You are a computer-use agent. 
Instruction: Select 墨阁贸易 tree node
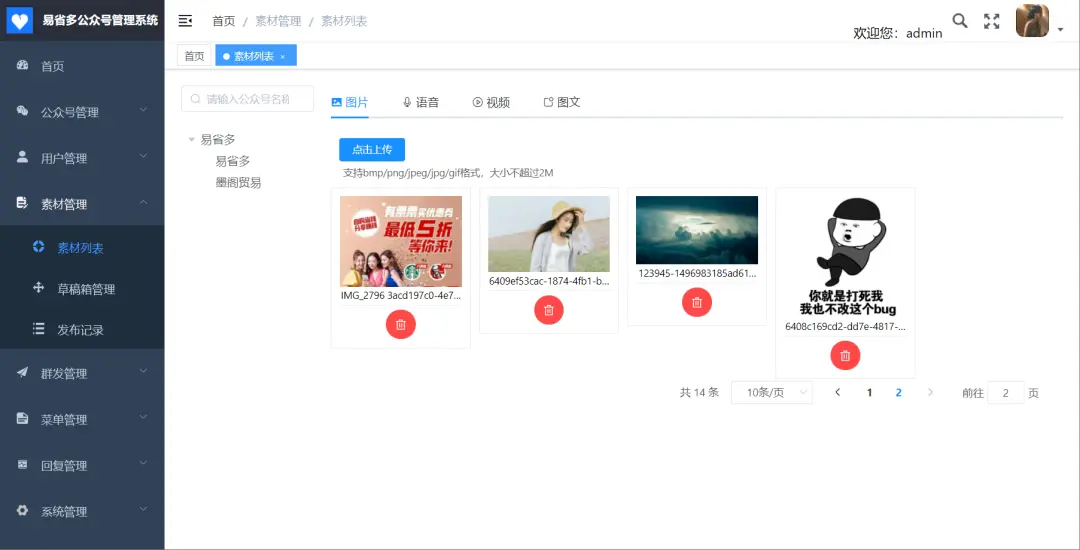(238, 183)
